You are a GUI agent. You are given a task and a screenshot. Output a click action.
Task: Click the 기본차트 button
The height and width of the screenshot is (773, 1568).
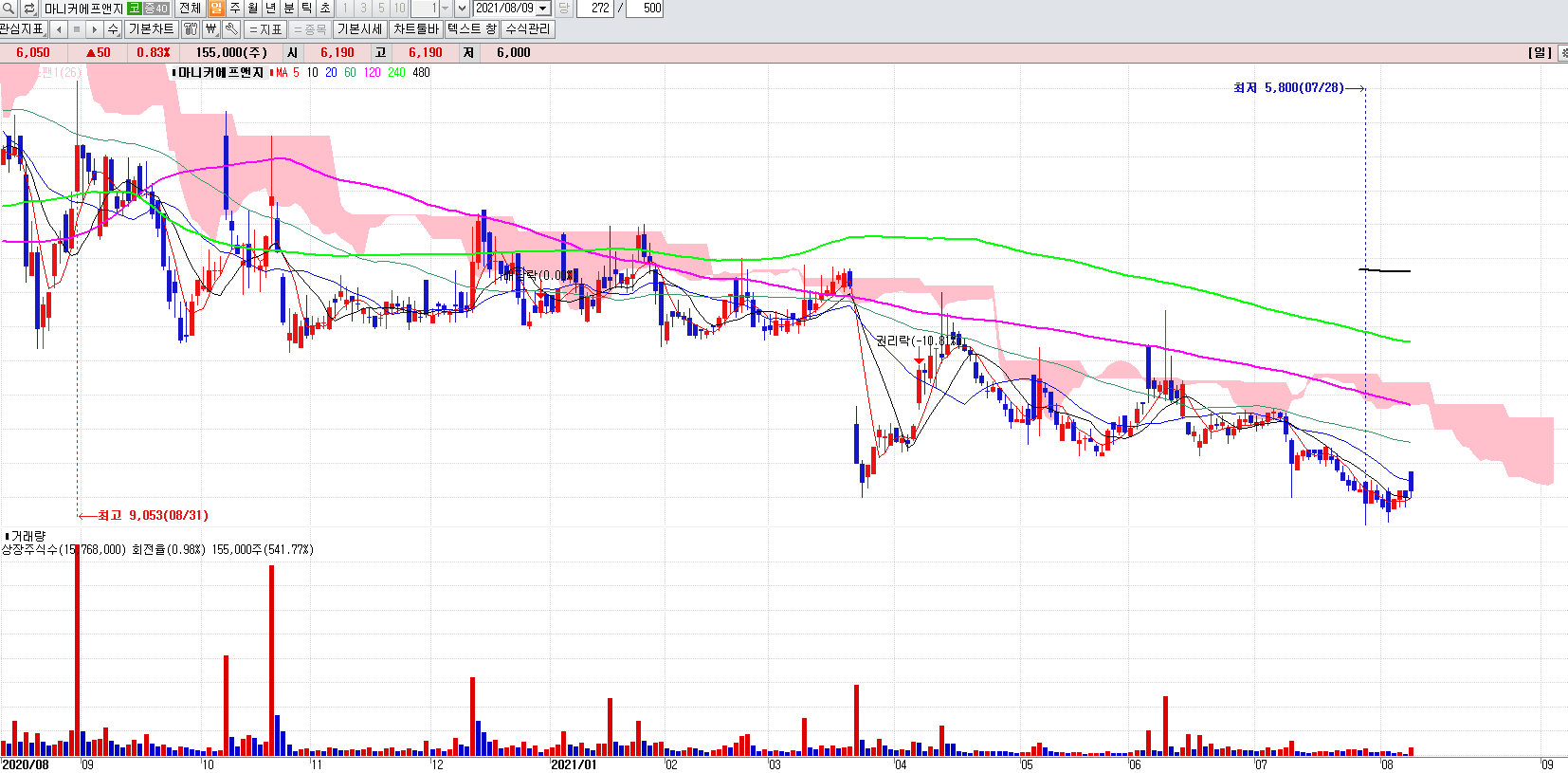click(151, 29)
